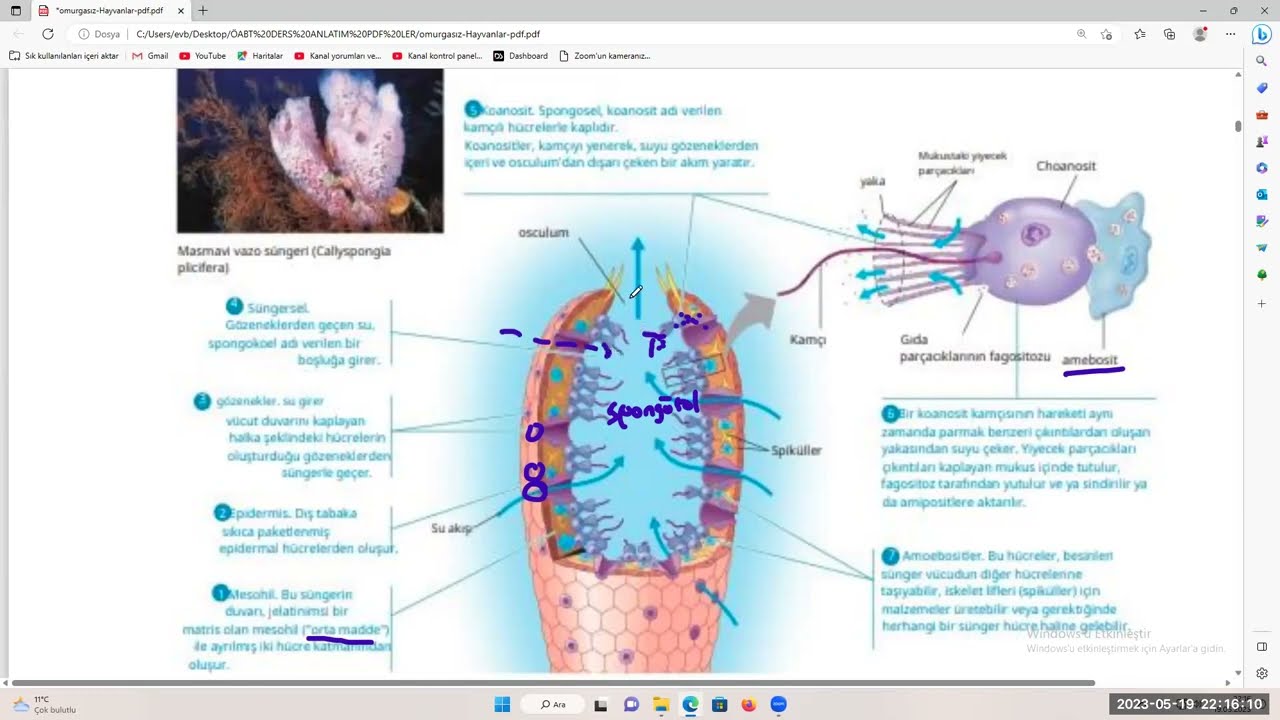This screenshot has height=720, width=1280.
Task: Open sidebar settings gear
Action: pyautogui.click(x=1262, y=673)
